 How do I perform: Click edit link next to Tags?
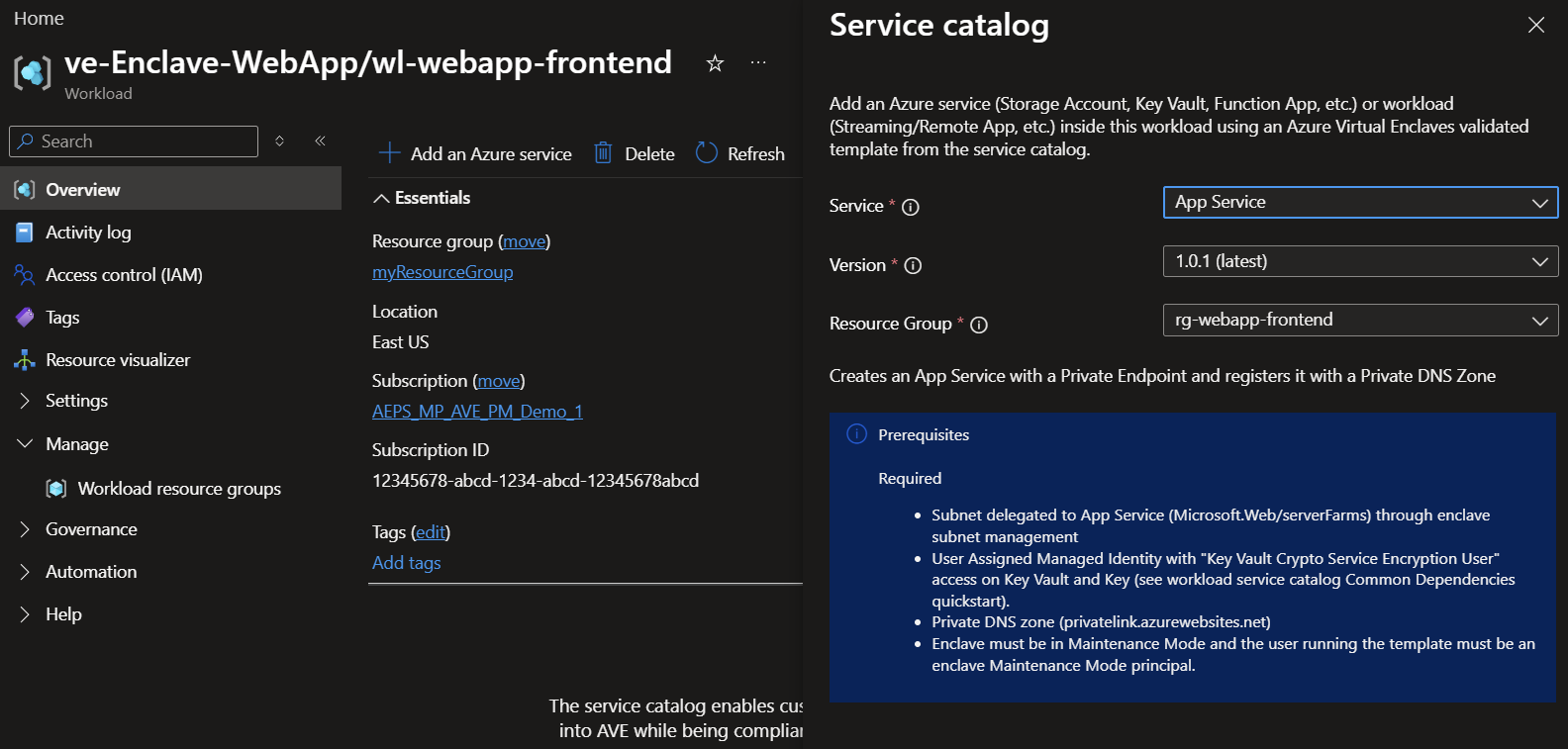(431, 532)
